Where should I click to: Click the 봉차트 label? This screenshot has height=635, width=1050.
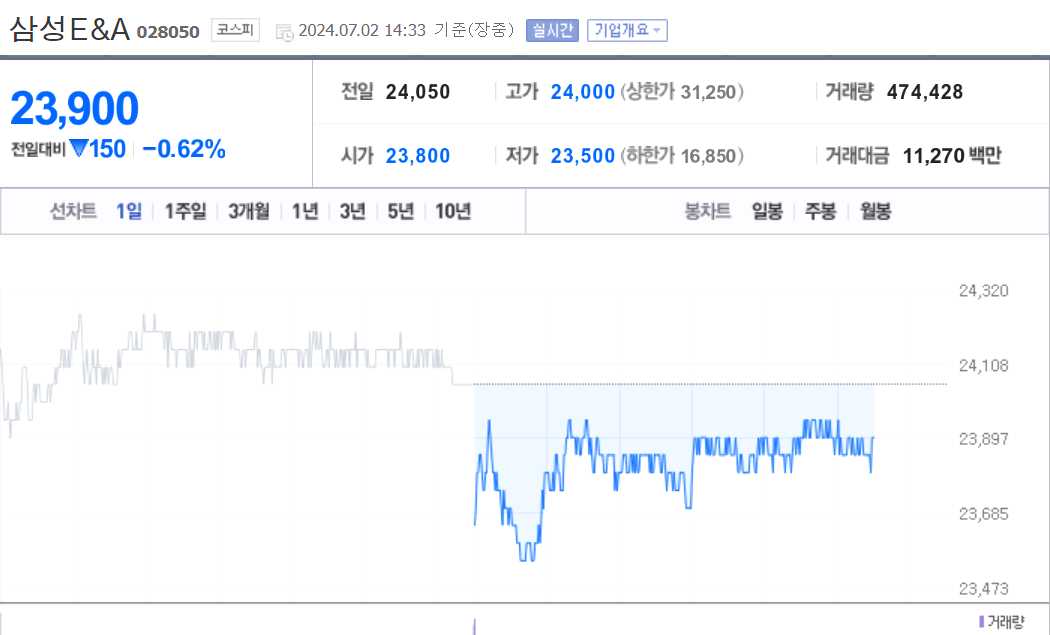tap(707, 212)
